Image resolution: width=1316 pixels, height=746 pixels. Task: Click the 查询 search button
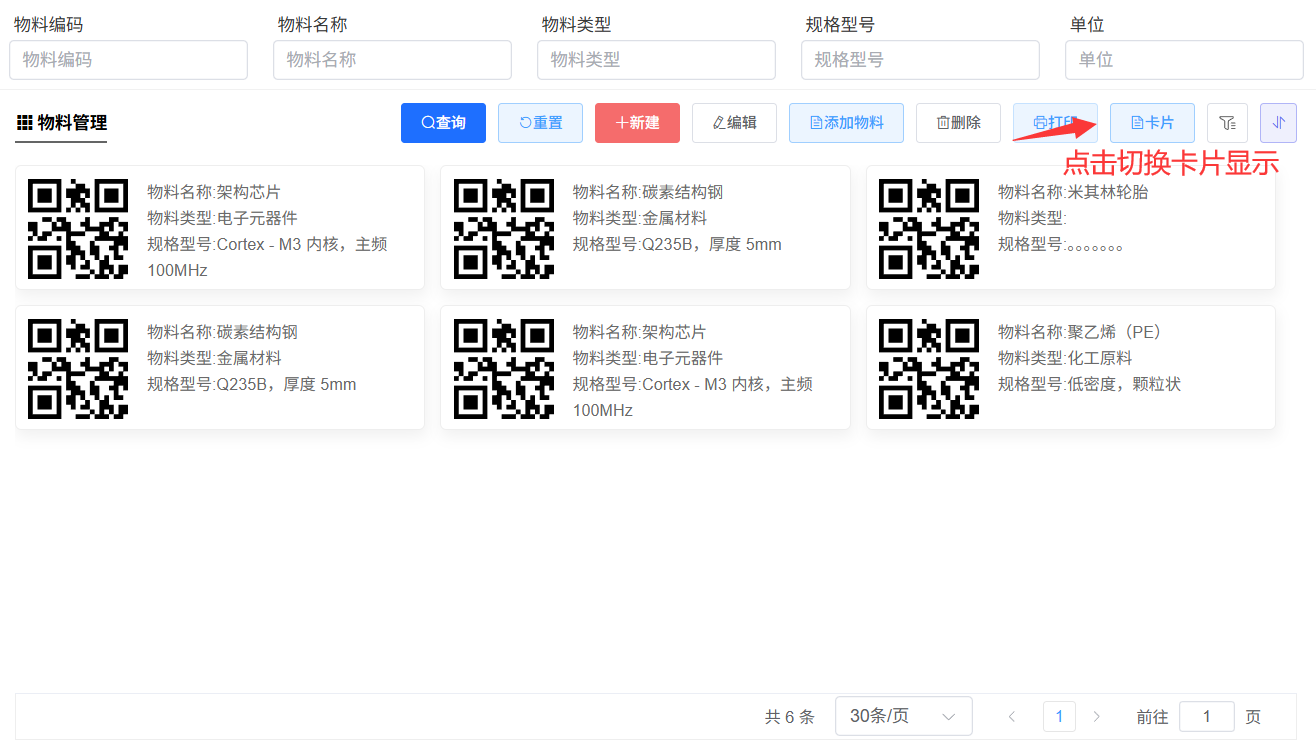click(443, 123)
